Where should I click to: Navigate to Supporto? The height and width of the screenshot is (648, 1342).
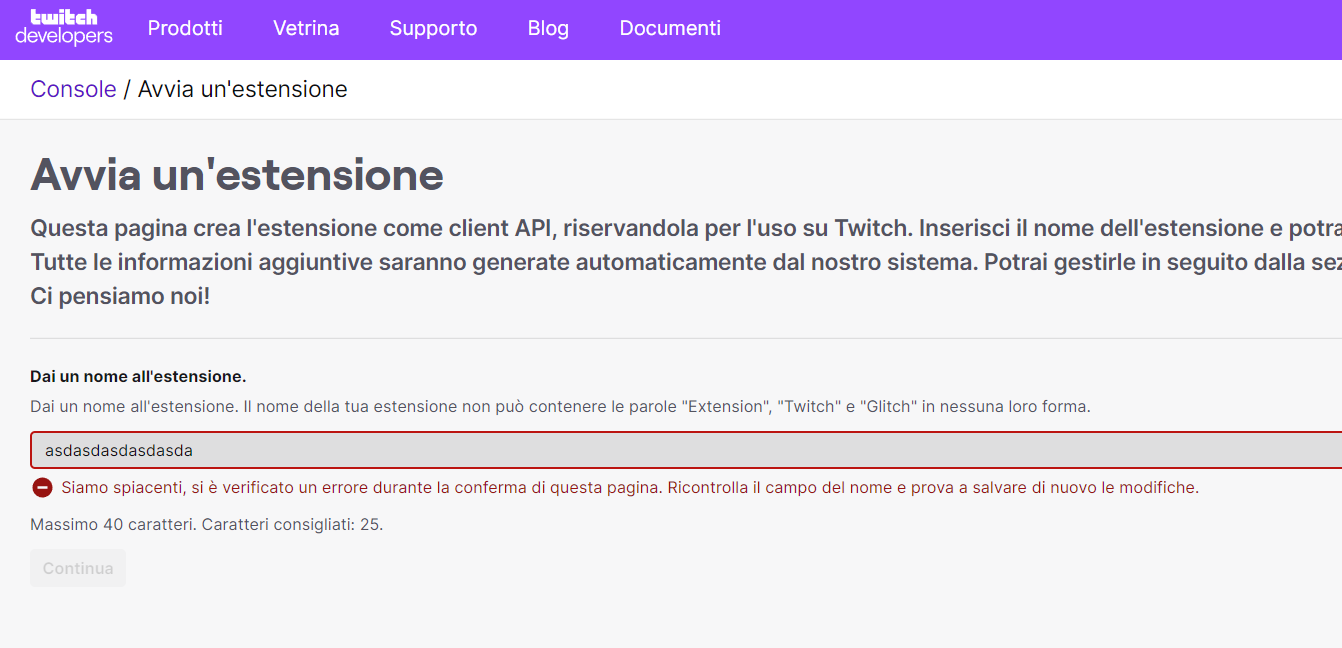coord(433,28)
